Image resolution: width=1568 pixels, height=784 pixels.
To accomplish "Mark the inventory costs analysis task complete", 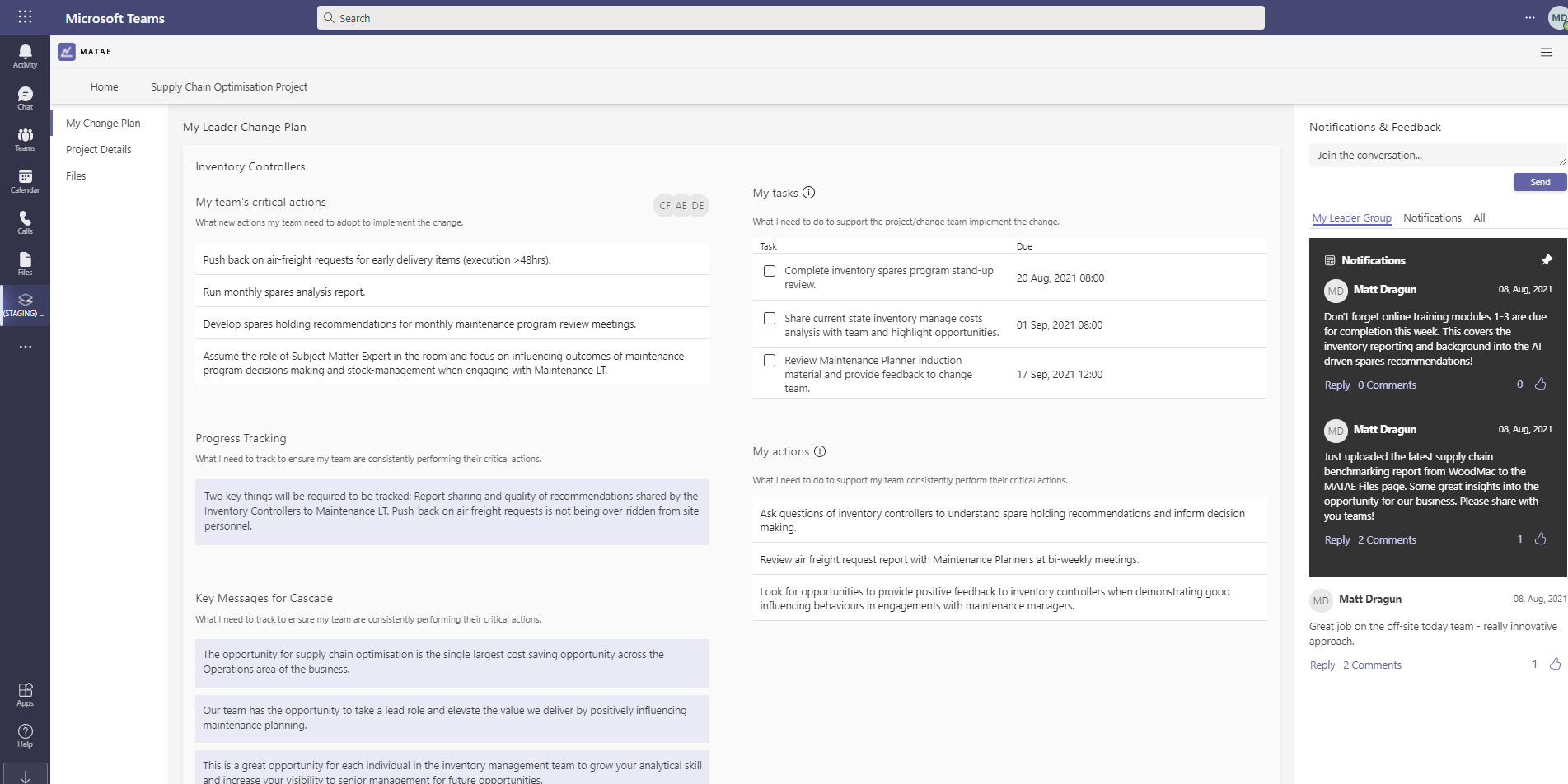I will click(x=769, y=319).
